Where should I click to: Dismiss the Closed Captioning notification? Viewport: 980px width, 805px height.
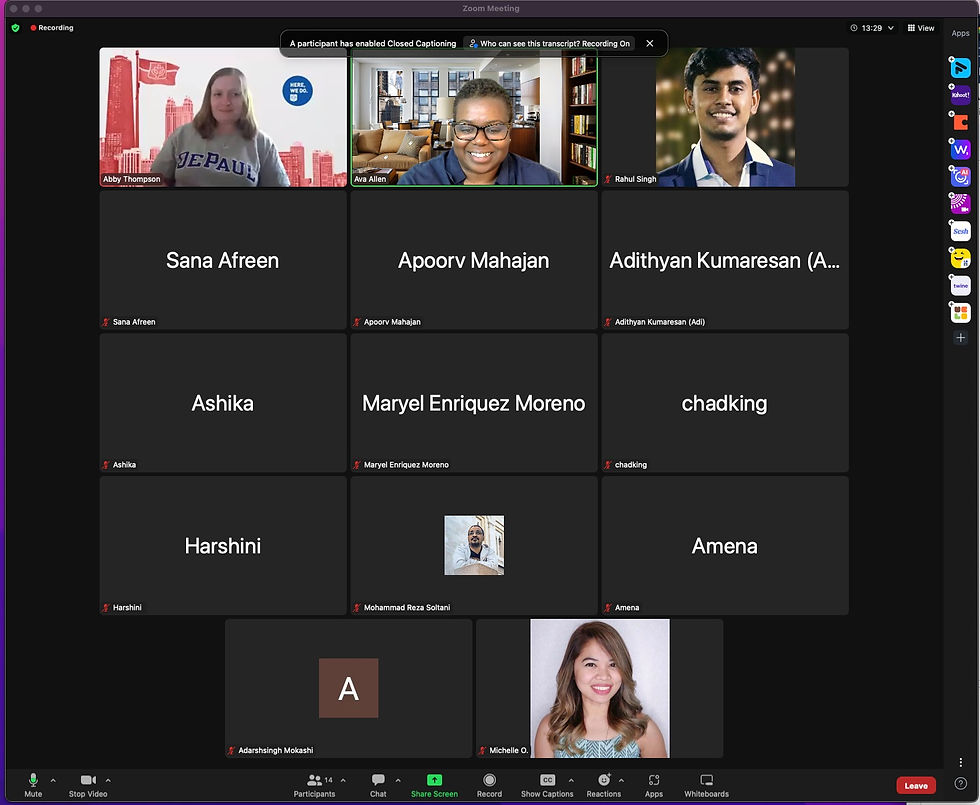(650, 43)
